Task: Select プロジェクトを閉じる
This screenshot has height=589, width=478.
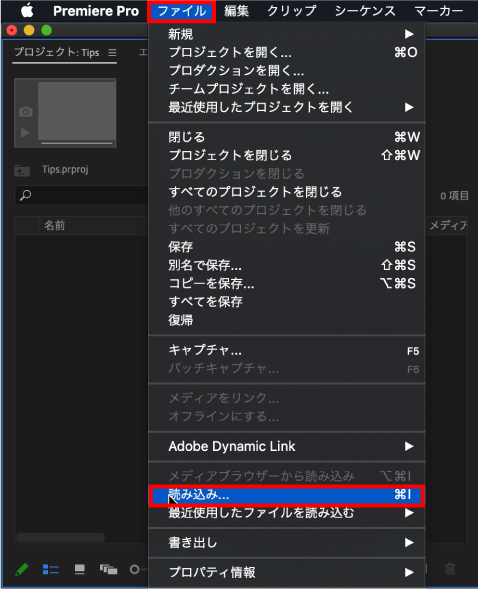Action: 287,155
